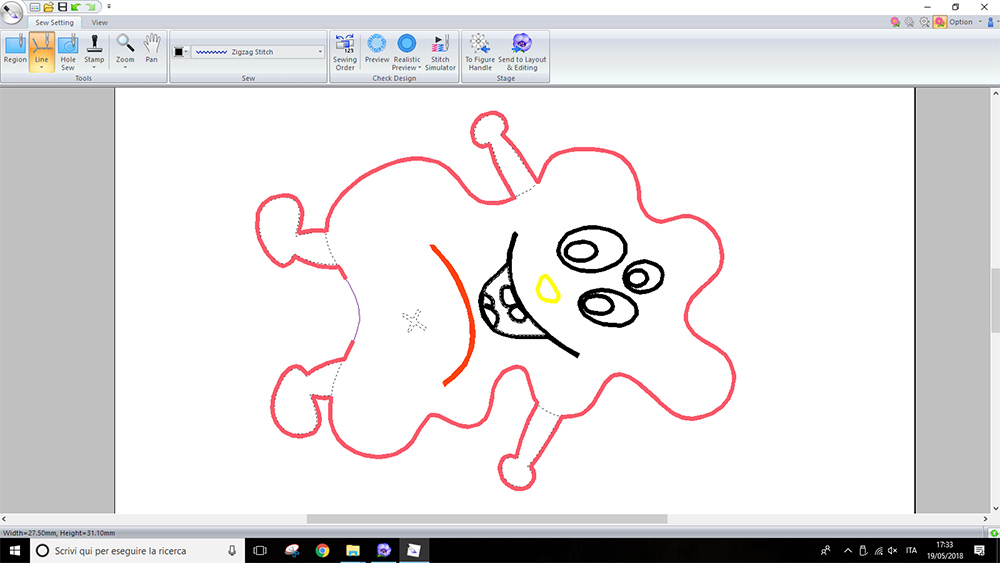This screenshot has width=1000, height=563.
Task: Choose the Hole Sew tool
Action: [x=68, y=52]
